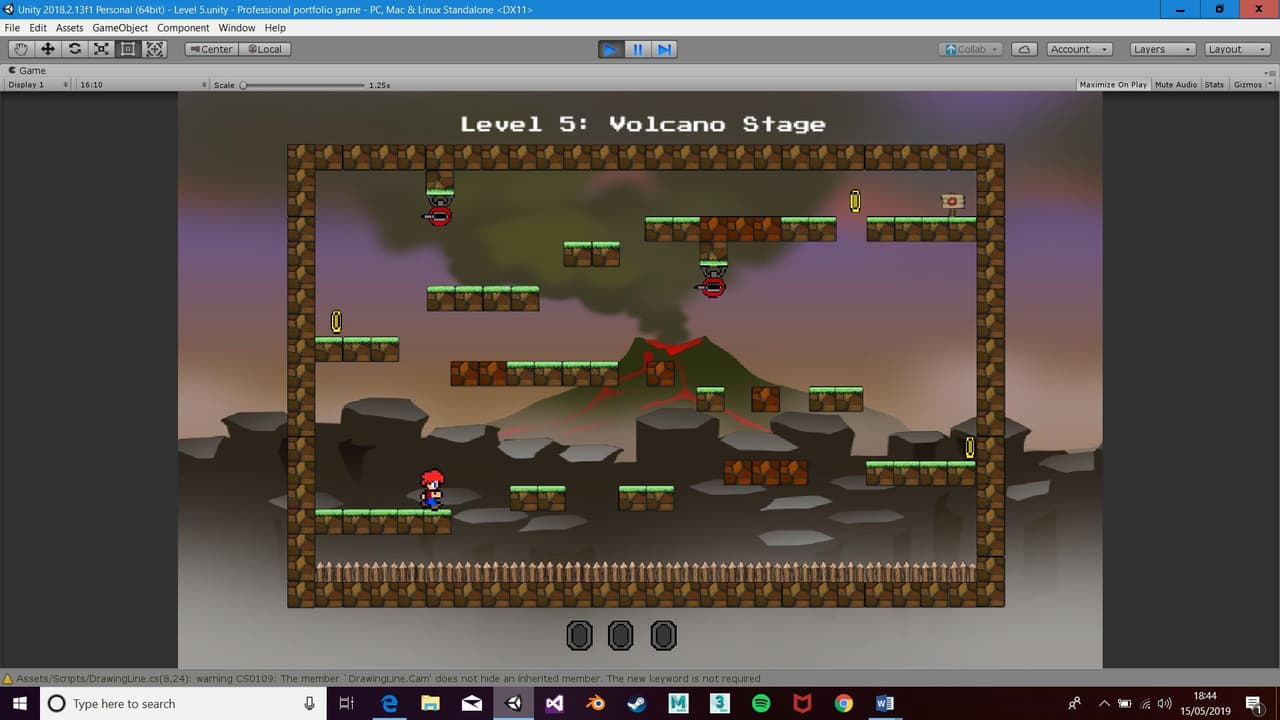Select the Hand tool in the toolbar
The height and width of the screenshot is (720, 1280).
click(21, 49)
